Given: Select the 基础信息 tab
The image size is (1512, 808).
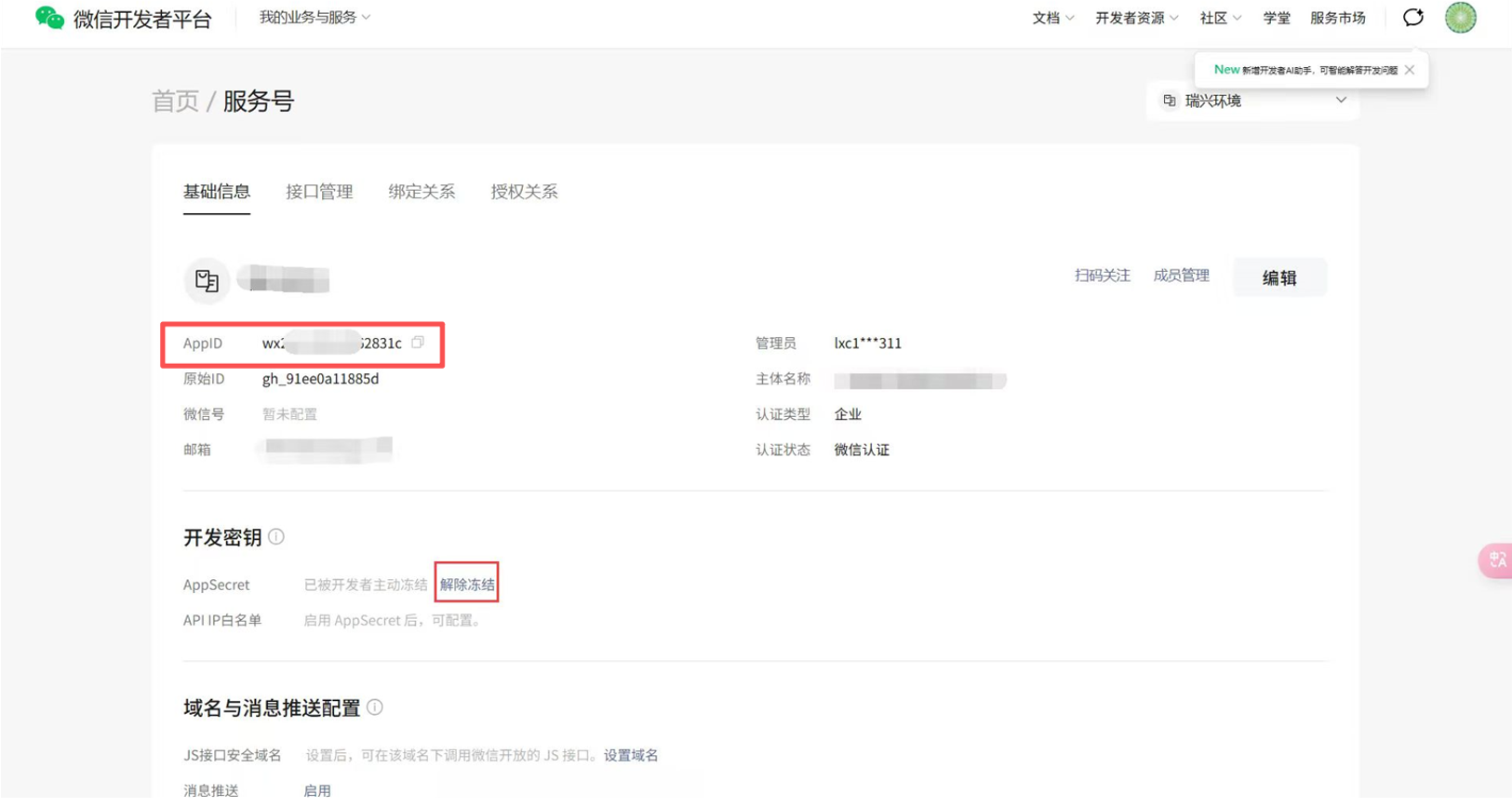Looking at the screenshot, I should point(217,192).
